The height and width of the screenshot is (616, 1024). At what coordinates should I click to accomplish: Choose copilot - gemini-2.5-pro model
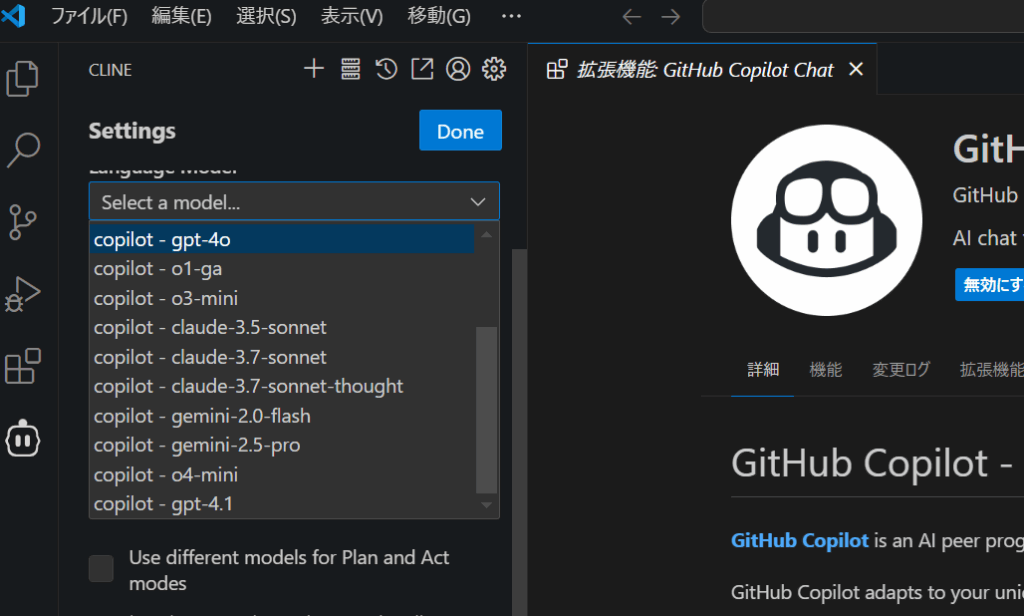pyautogui.click(x=282, y=446)
